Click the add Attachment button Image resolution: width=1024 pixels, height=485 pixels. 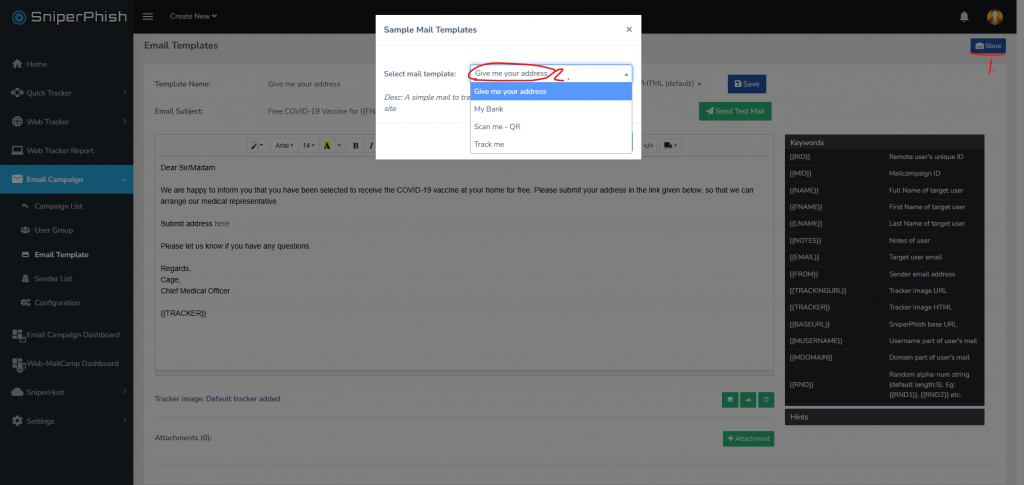[x=748, y=439]
